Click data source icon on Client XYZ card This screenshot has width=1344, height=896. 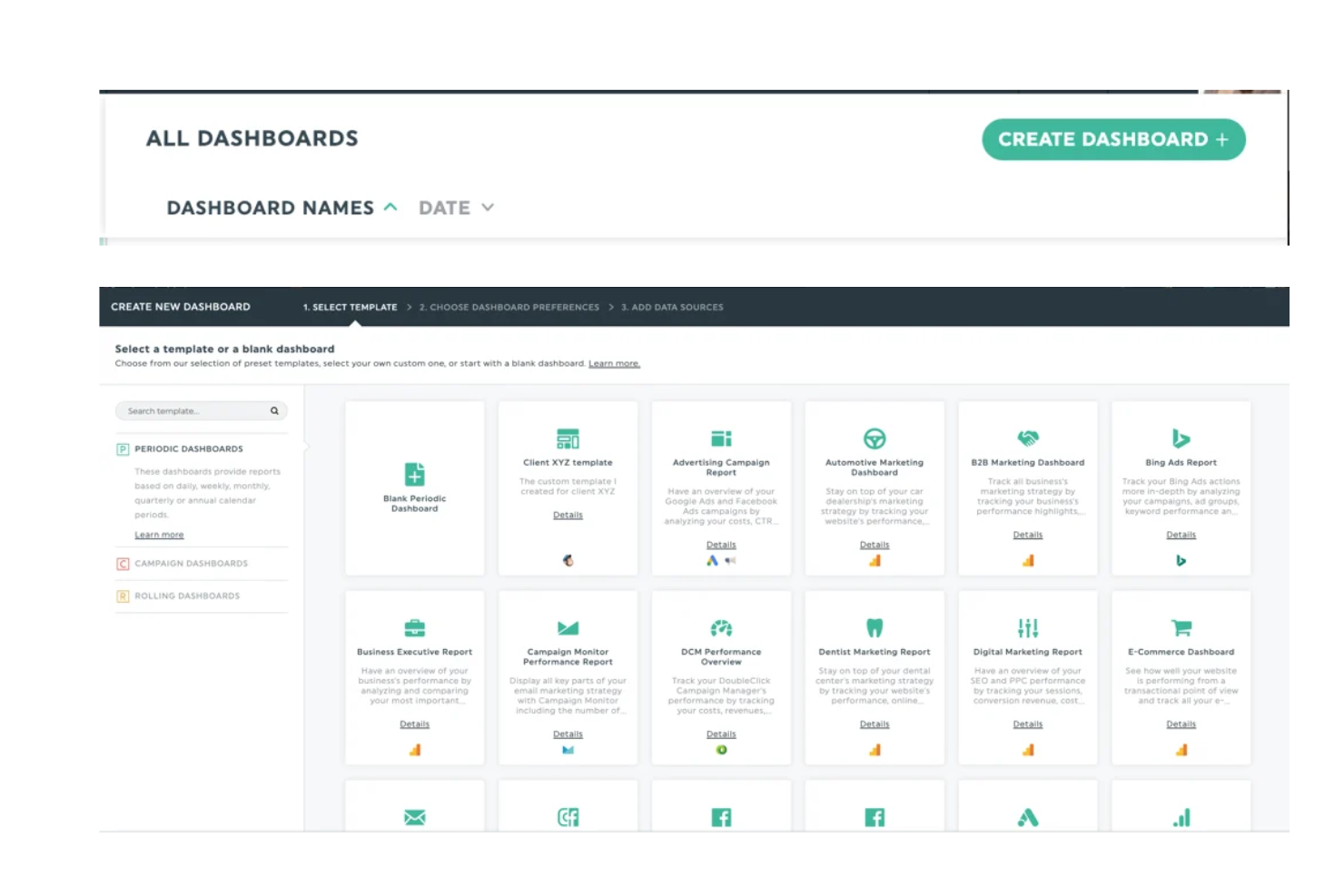pos(568,561)
